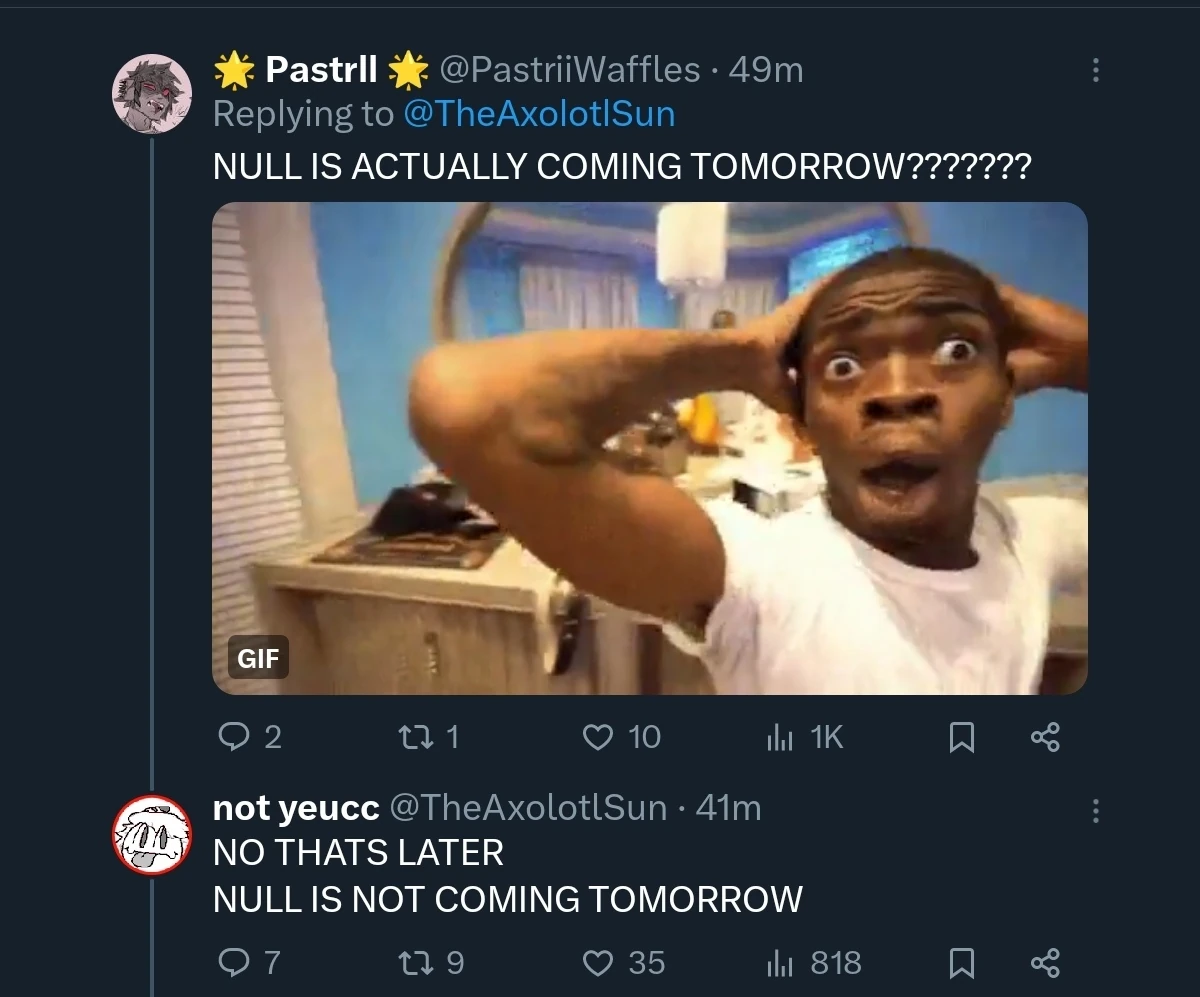Open the three-dot menu on Pastrll's tweet
The width and height of the screenshot is (1200, 997).
click(1096, 70)
